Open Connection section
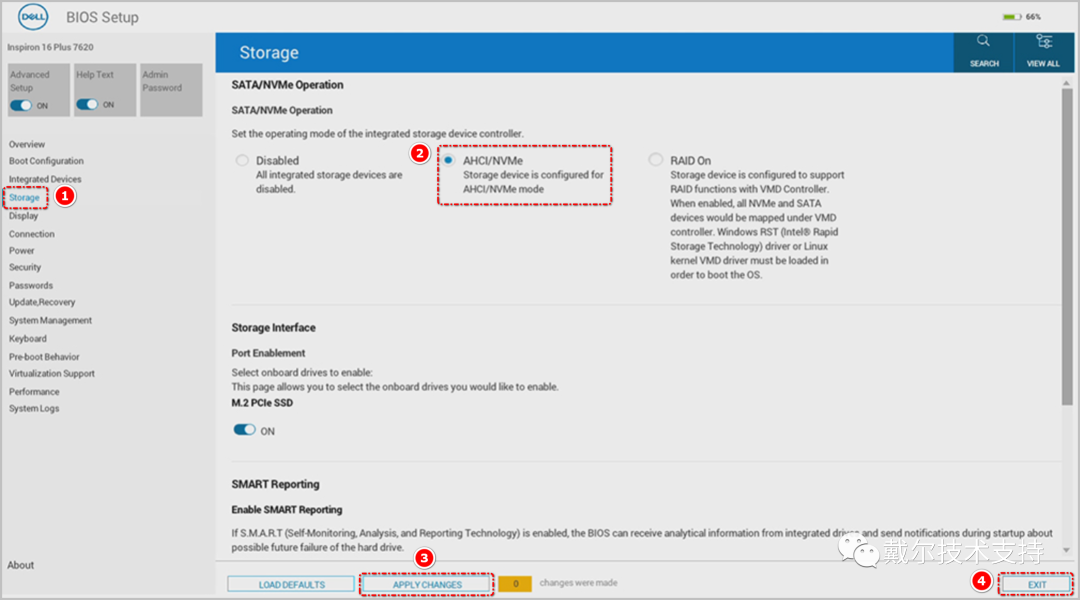Viewport: 1080px width, 600px height. (32, 234)
